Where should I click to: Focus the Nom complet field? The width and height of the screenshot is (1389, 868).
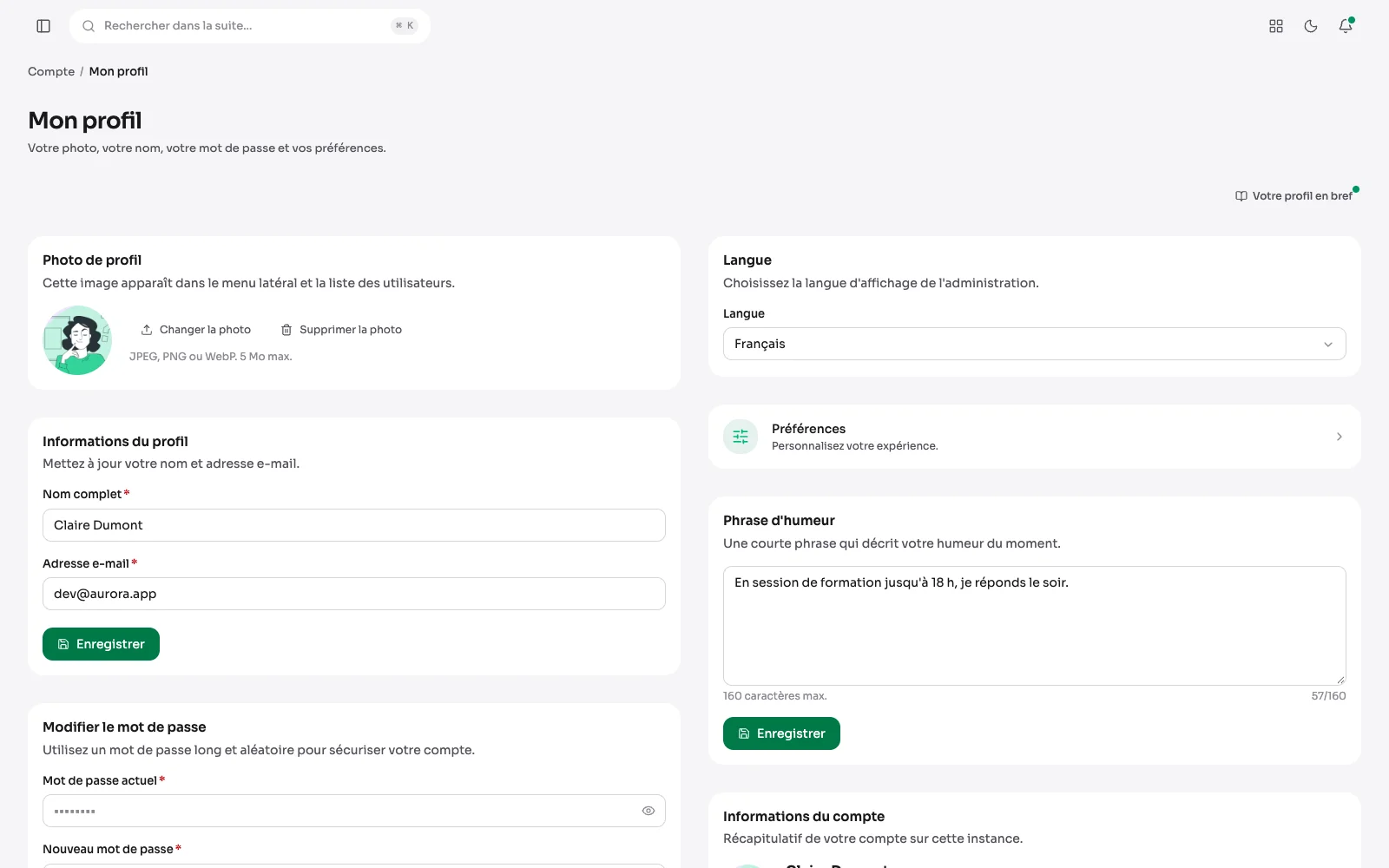tap(354, 525)
